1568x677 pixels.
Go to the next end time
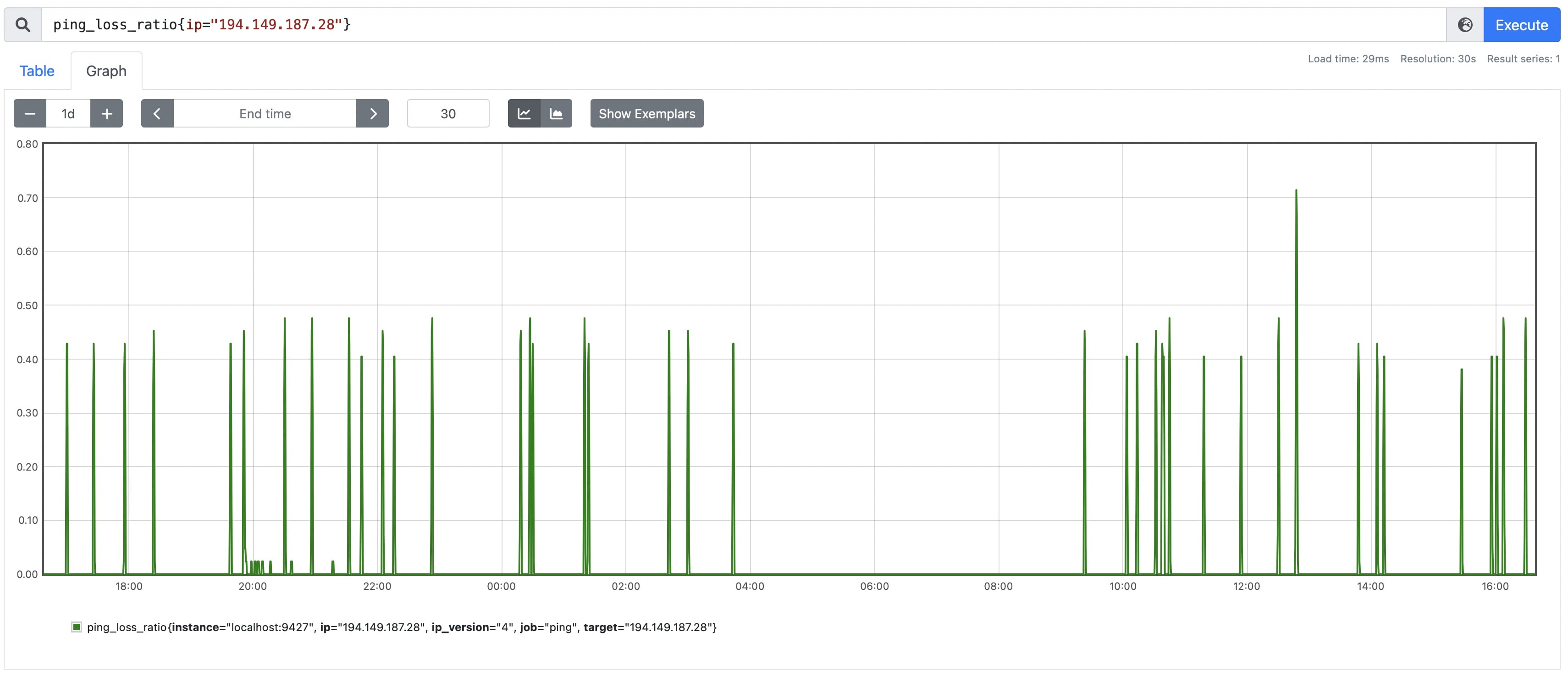click(373, 114)
